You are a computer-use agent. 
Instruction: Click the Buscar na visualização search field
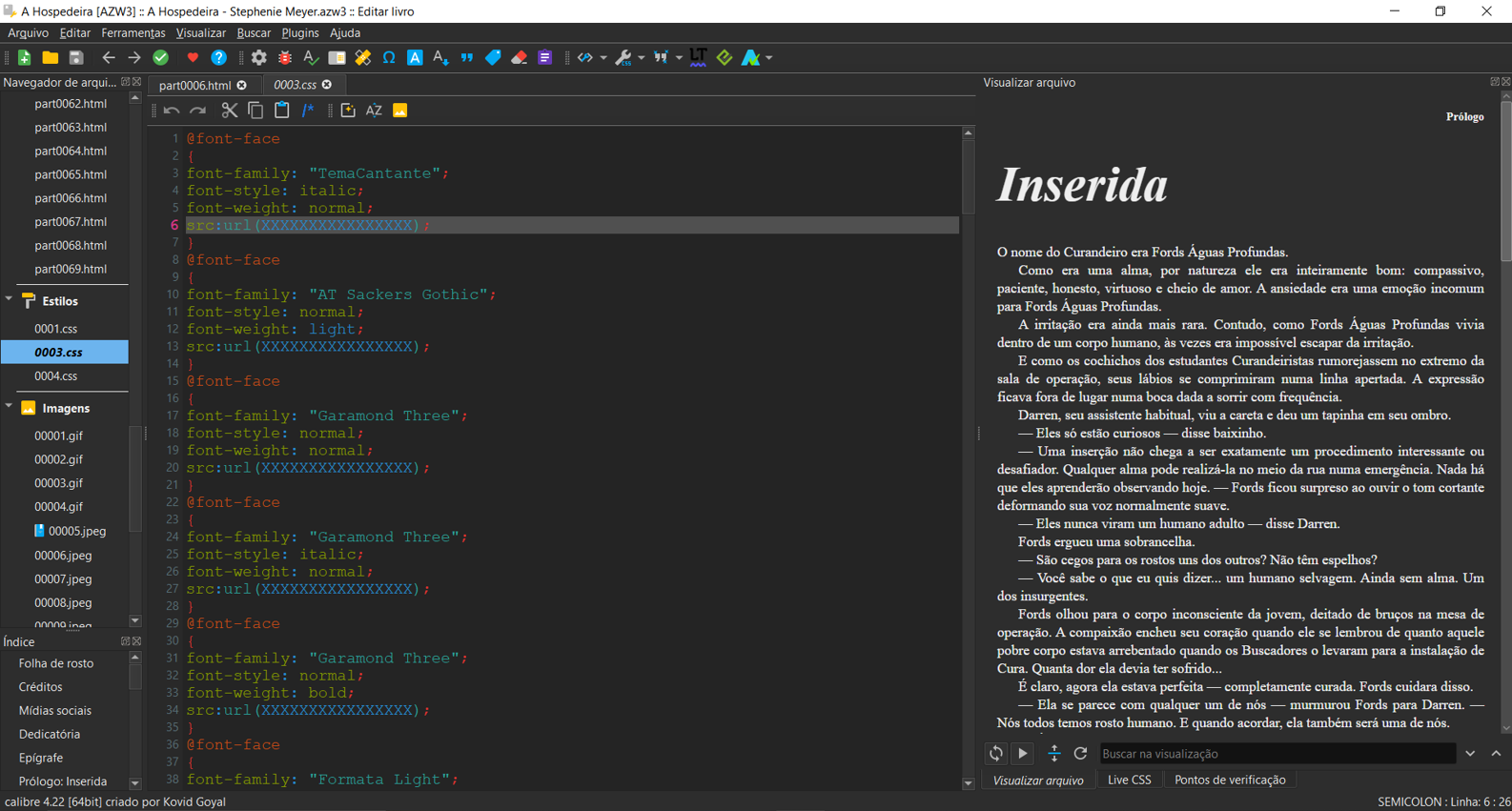click(1276, 754)
